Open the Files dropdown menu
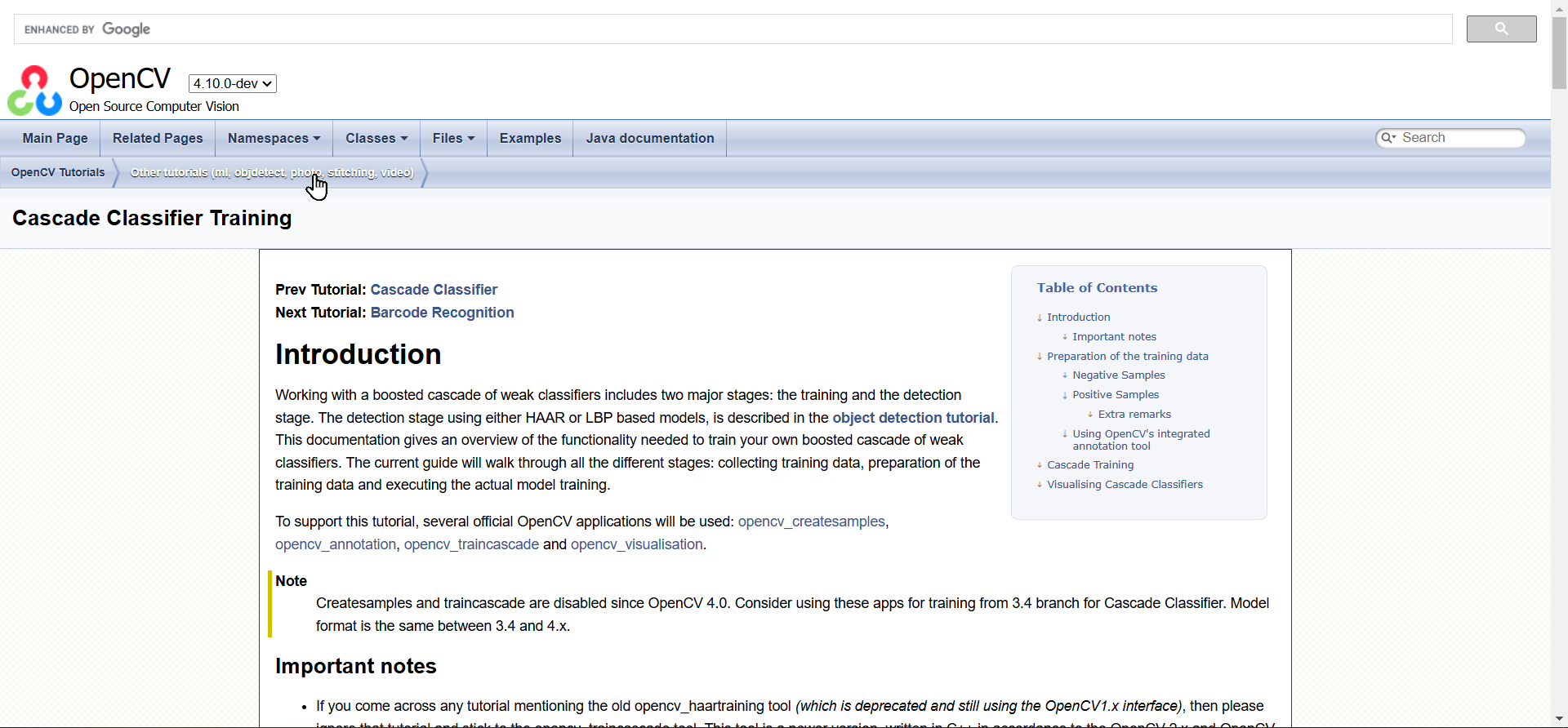Viewport: 1568px width, 728px height. [x=453, y=139]
